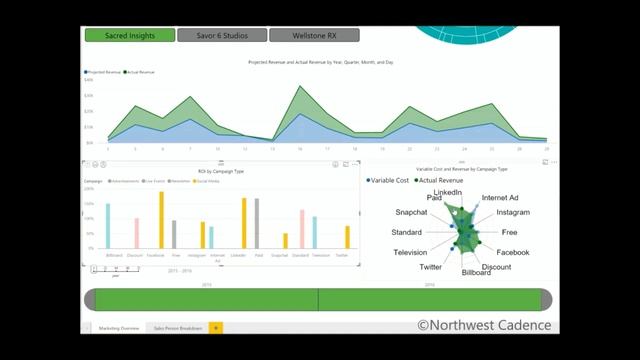Click the Discount label on the radar chart
Image resolution: width=640 pixels, height=360 pixels.
[x=496, y=267]
